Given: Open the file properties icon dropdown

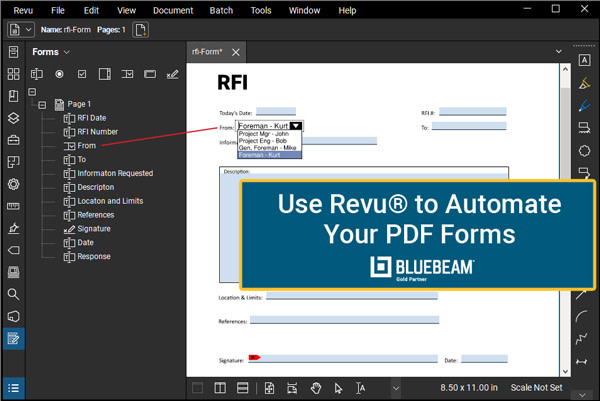Looking at the screenshot, I should pyautogui.click(x=21, y=29).
